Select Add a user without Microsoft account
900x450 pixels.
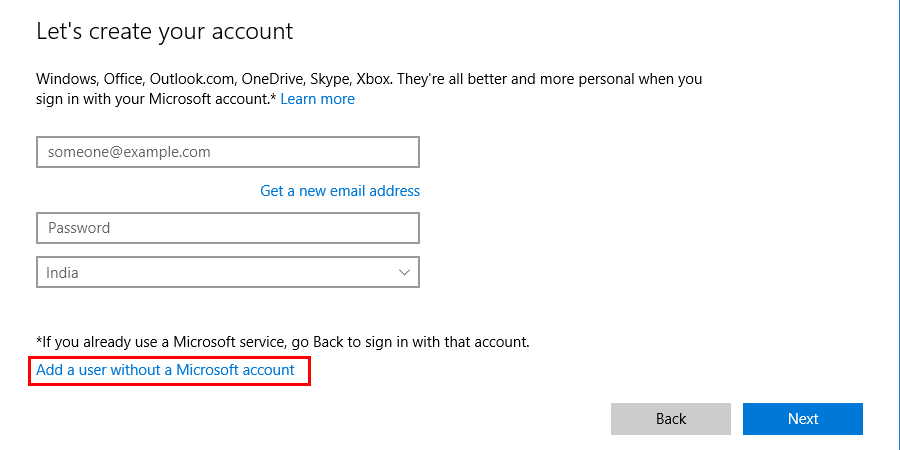[165, 370]
